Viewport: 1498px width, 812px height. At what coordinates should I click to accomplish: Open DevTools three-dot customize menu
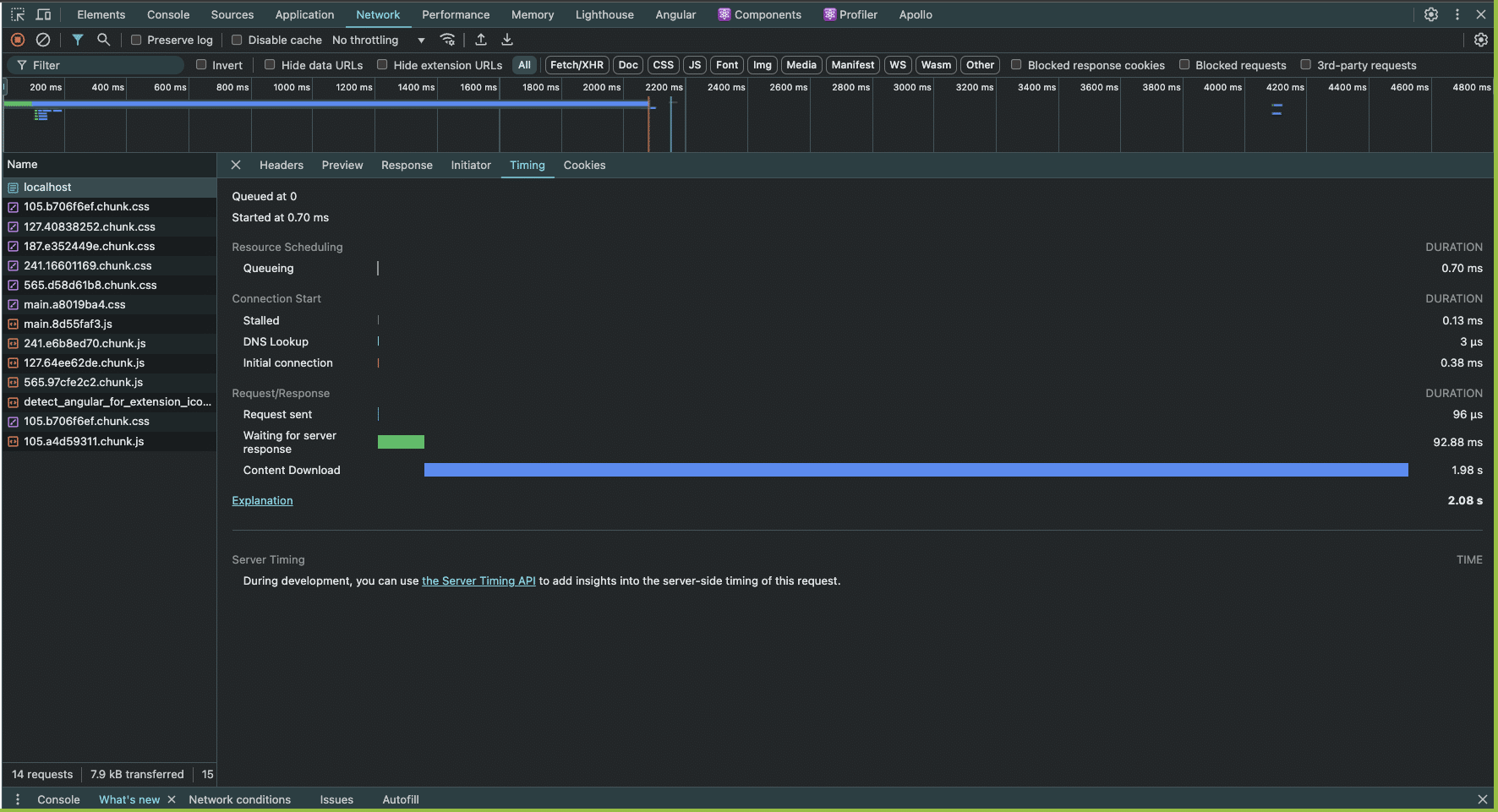[1457, 14]
